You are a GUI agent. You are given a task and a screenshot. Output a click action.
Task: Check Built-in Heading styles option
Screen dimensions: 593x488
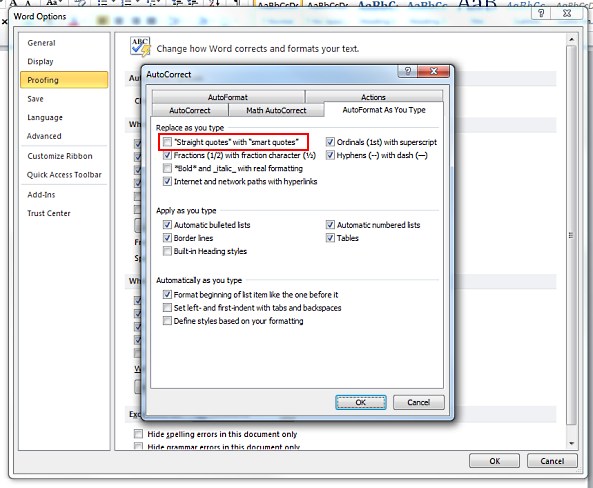tap(167, 251)
